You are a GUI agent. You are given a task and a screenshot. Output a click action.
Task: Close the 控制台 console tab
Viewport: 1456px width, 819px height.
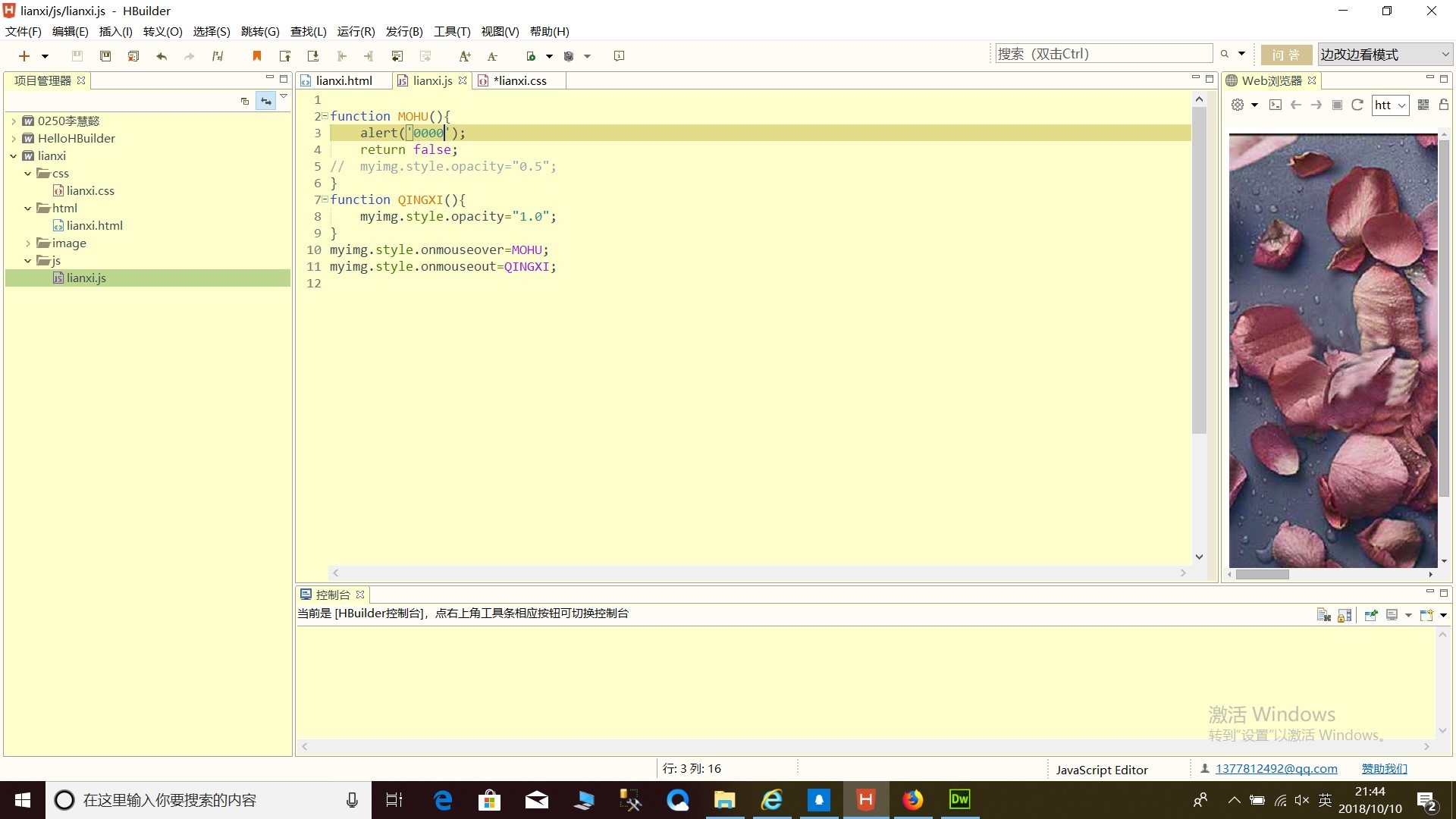click(360, 595)
